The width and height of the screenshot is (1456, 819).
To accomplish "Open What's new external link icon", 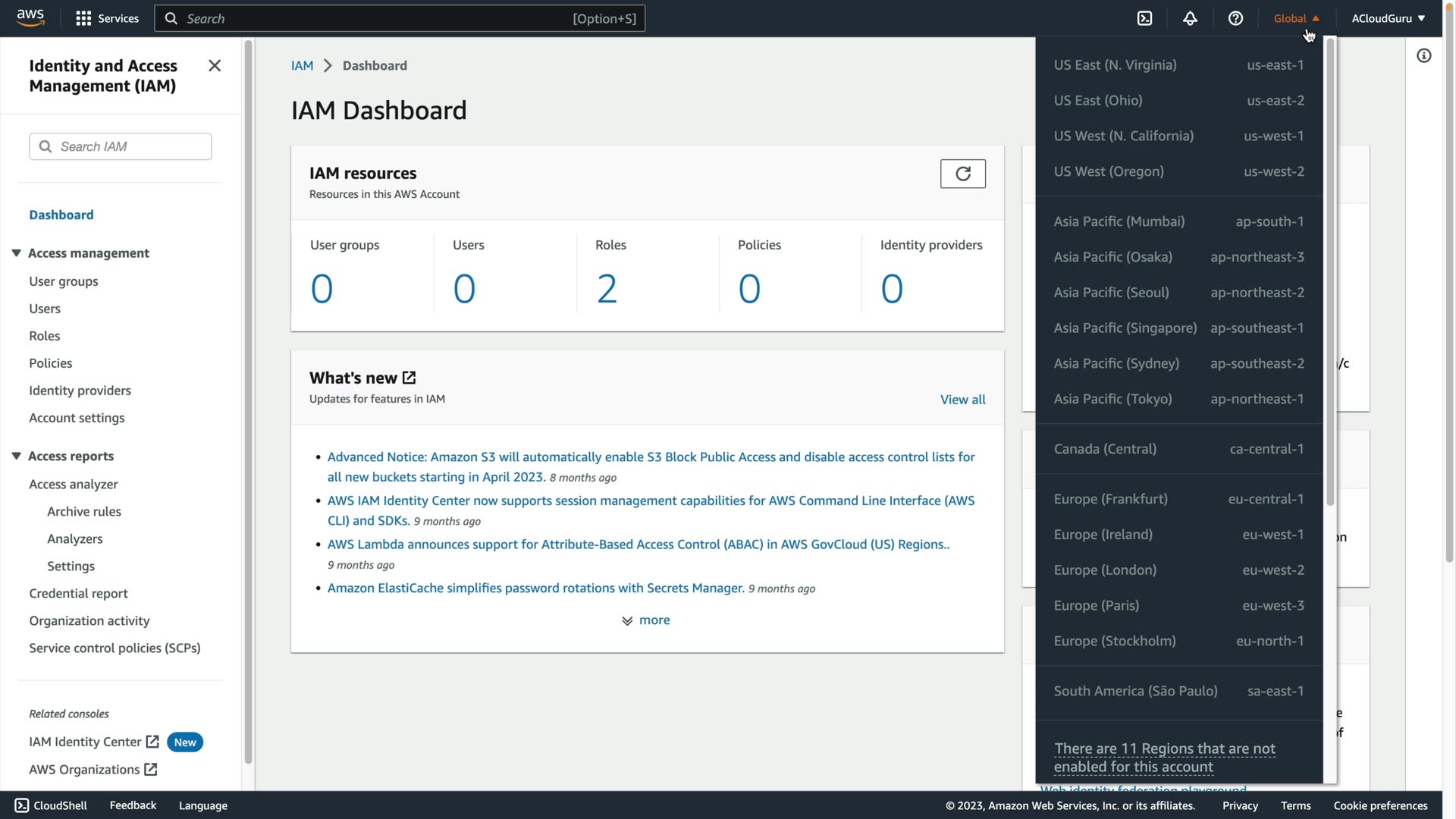I will tap(409, 378).
